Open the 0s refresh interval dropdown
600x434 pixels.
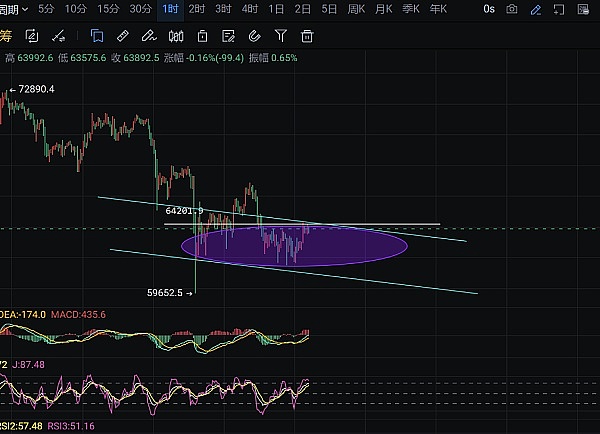click(x=488, y=8)
